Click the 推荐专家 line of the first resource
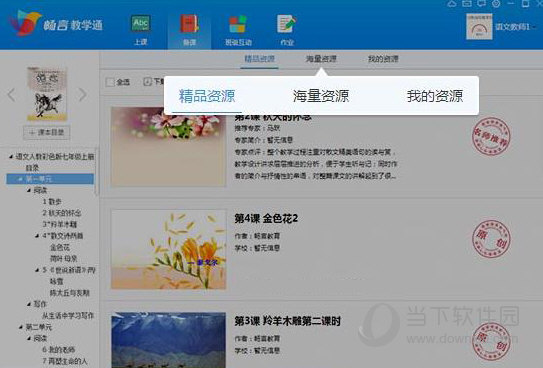This screenshot has height=368, width=543. click(257, 128)
